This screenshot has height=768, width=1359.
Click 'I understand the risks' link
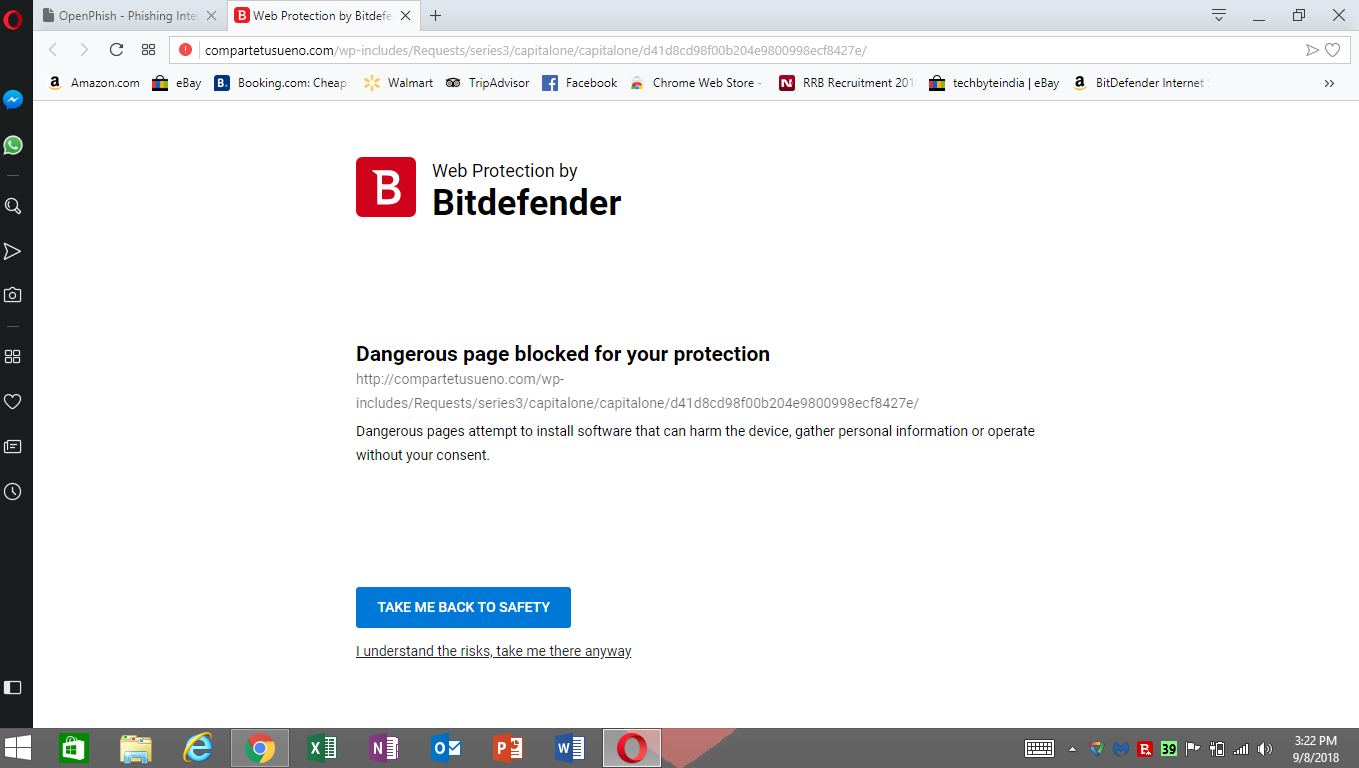pyautogui.click(x=494, y=651)
